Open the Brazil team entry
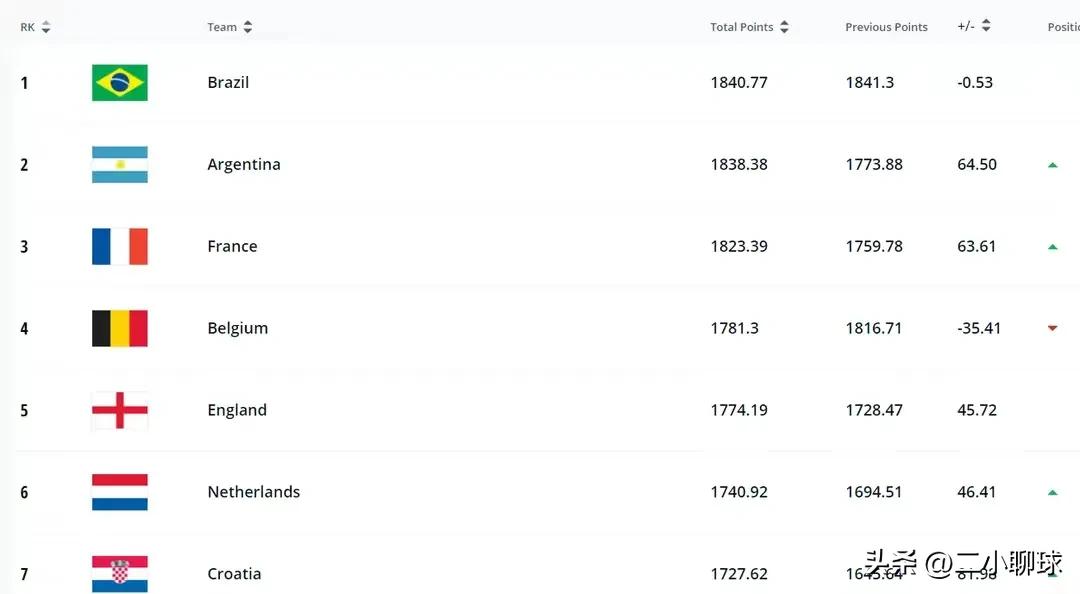The width and height of the screenshot is (1080, 594). [227, 83]
